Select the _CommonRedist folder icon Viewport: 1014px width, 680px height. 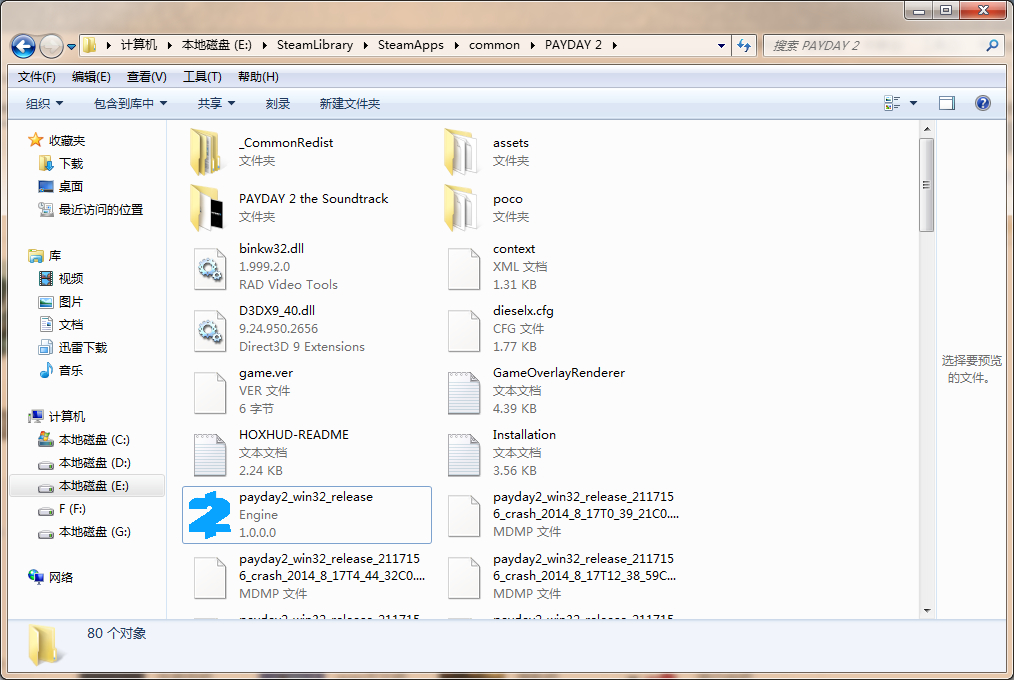[206, 152]
